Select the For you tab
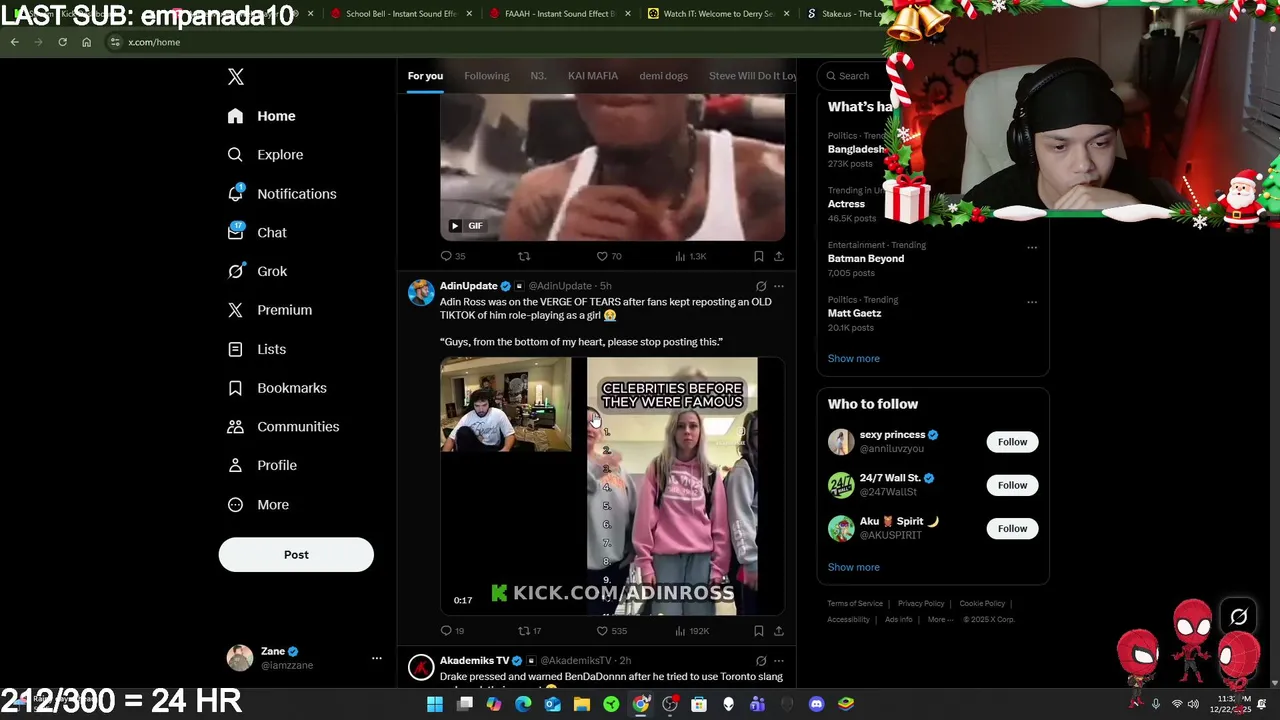The height and width of the screenshot is (720, 1280). point(425,76)
